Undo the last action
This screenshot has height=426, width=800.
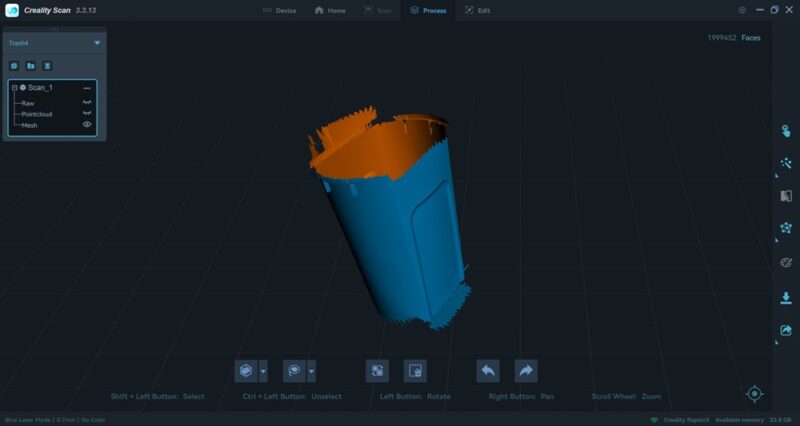[488, 371]
